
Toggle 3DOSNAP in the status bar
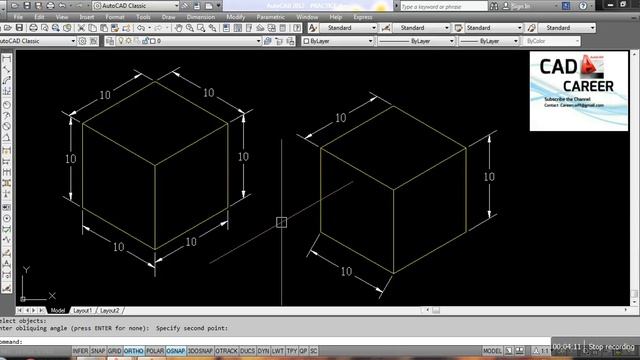200,351
